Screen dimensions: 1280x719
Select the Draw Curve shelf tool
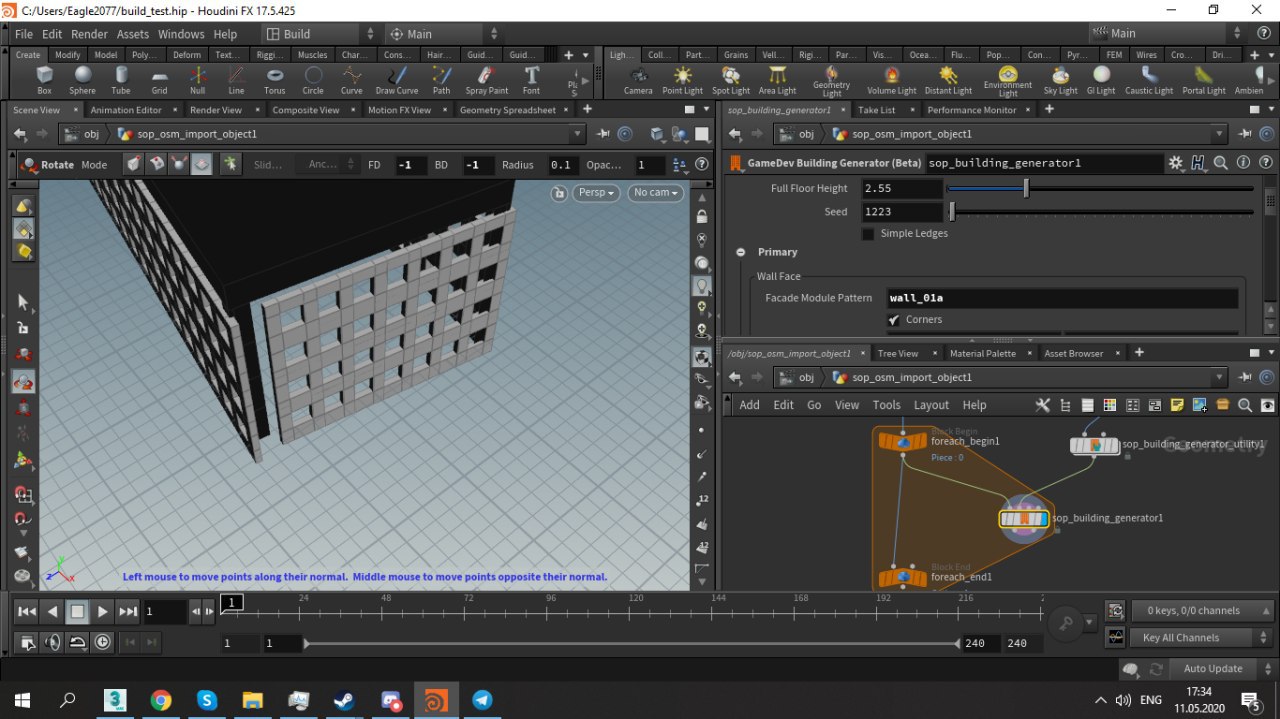pos(397,80)
